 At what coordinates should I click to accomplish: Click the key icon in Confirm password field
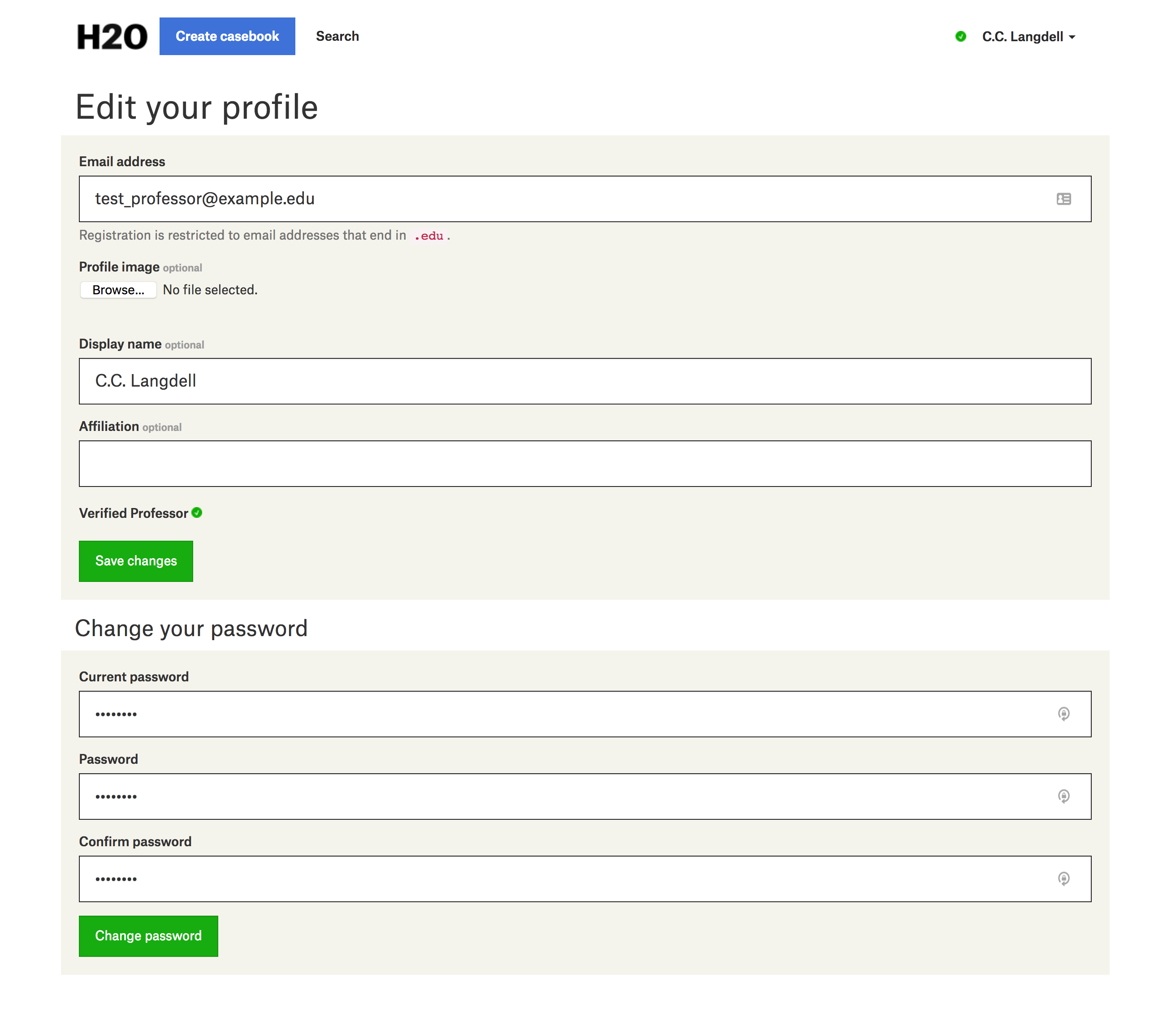tap(1064, 879)
